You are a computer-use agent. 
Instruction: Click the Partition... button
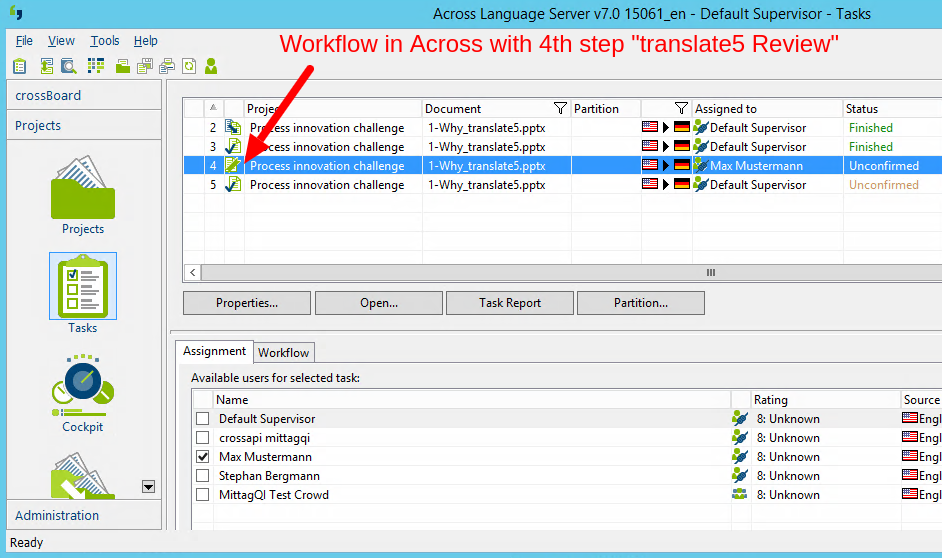point(640,303)
